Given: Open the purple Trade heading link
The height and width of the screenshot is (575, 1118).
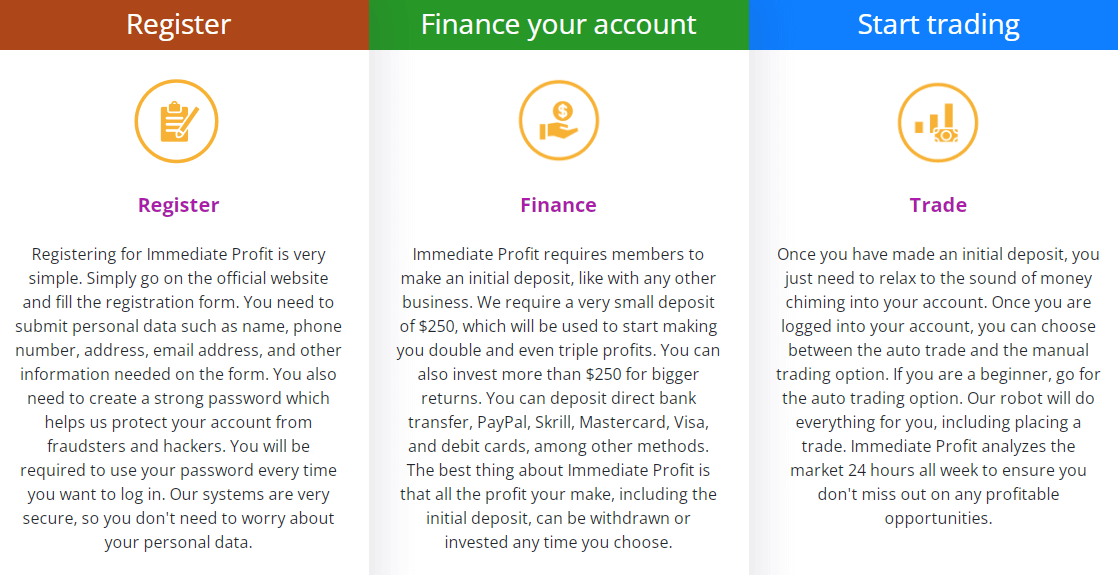Looking at the screenshot, I should click(x=938, y=205).
